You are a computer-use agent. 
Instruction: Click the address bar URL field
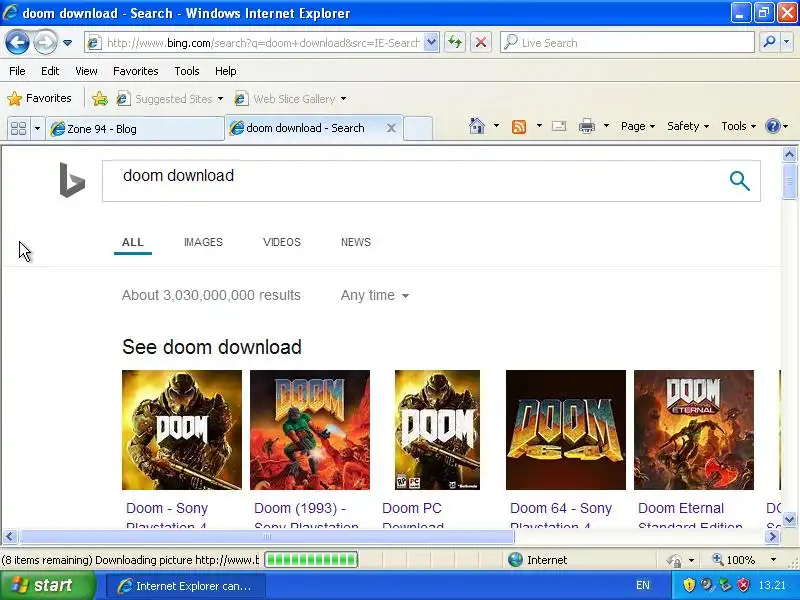pyautogui.click(x=254, y=43)
